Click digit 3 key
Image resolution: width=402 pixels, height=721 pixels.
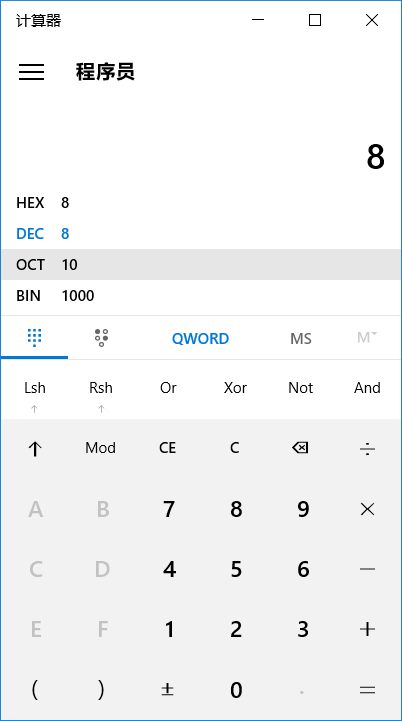[x=302, y=629]
